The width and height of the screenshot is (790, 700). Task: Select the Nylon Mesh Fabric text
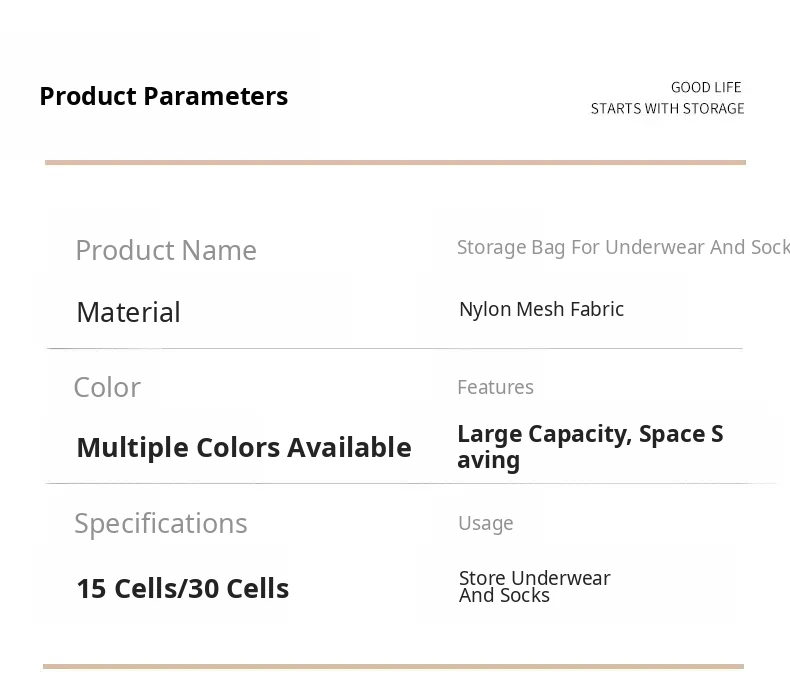coord(541,309)
